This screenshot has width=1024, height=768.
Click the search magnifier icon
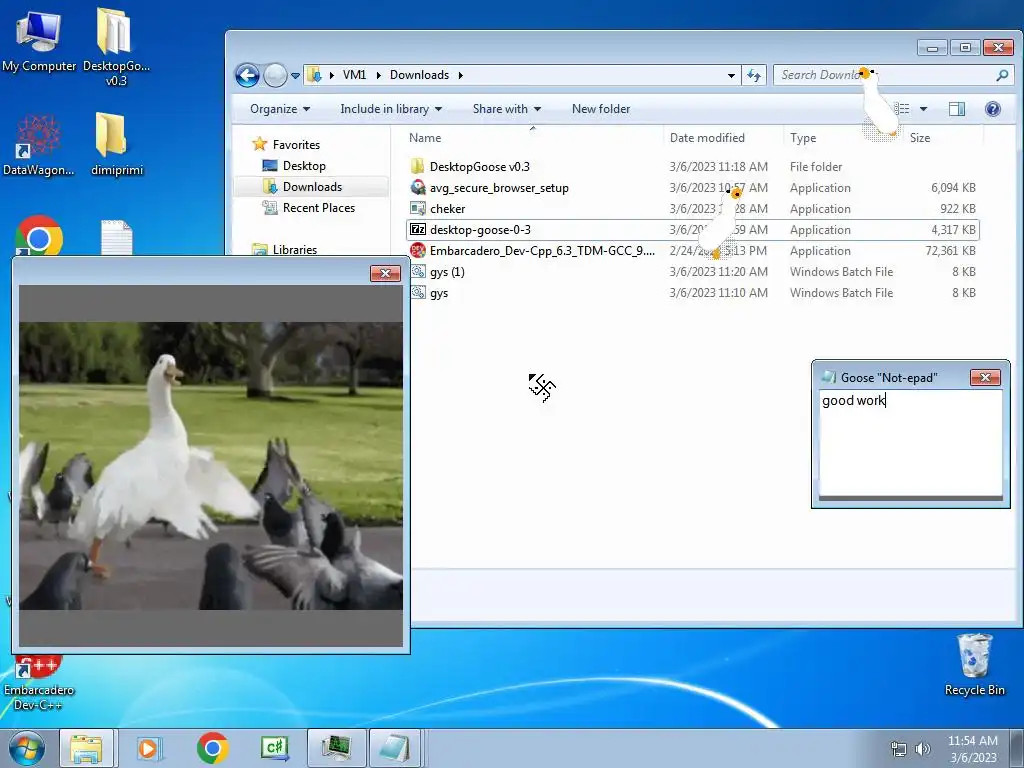click(1002, 75)
